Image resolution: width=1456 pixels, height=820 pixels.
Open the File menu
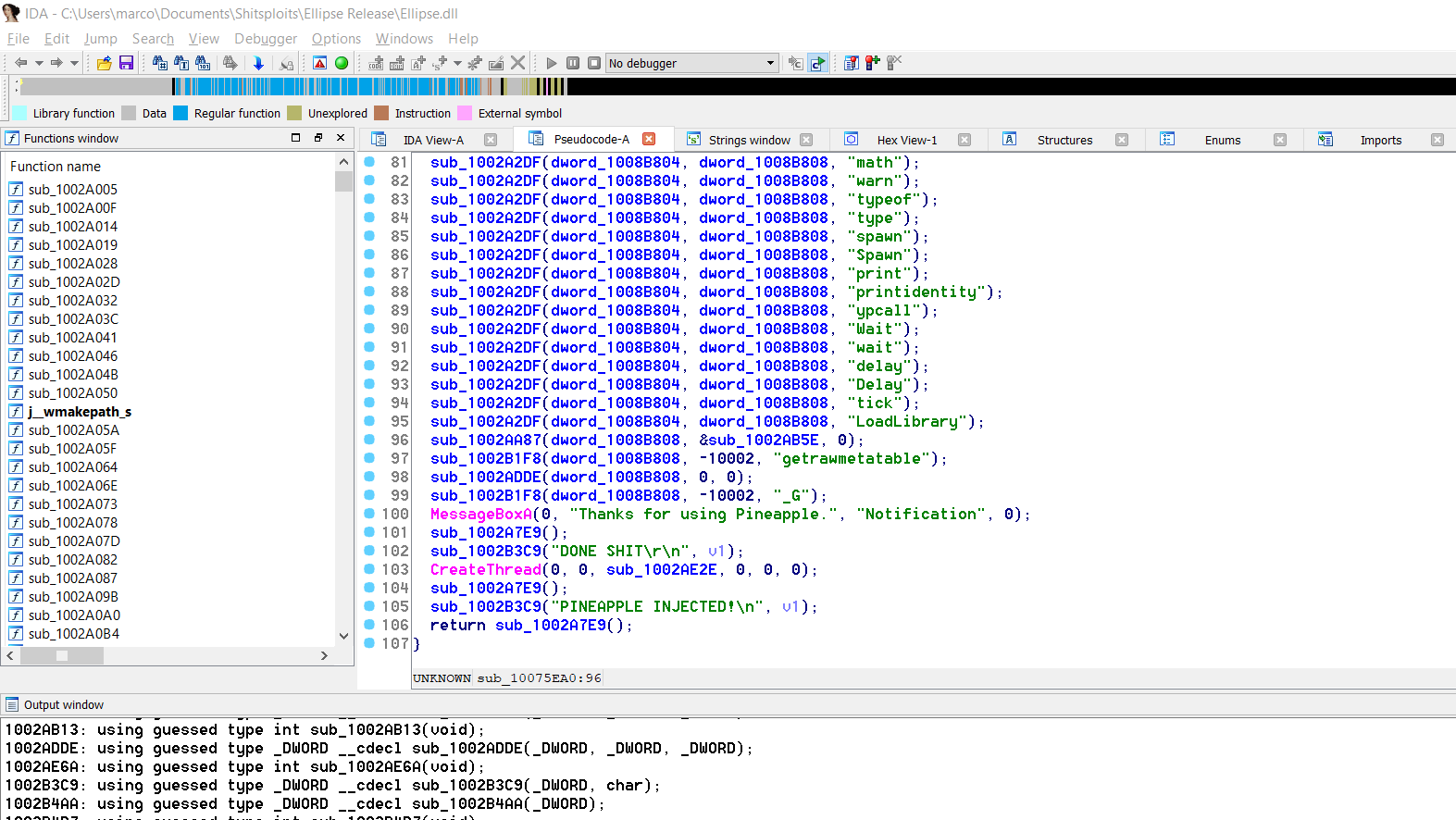[x=19, y=39]
